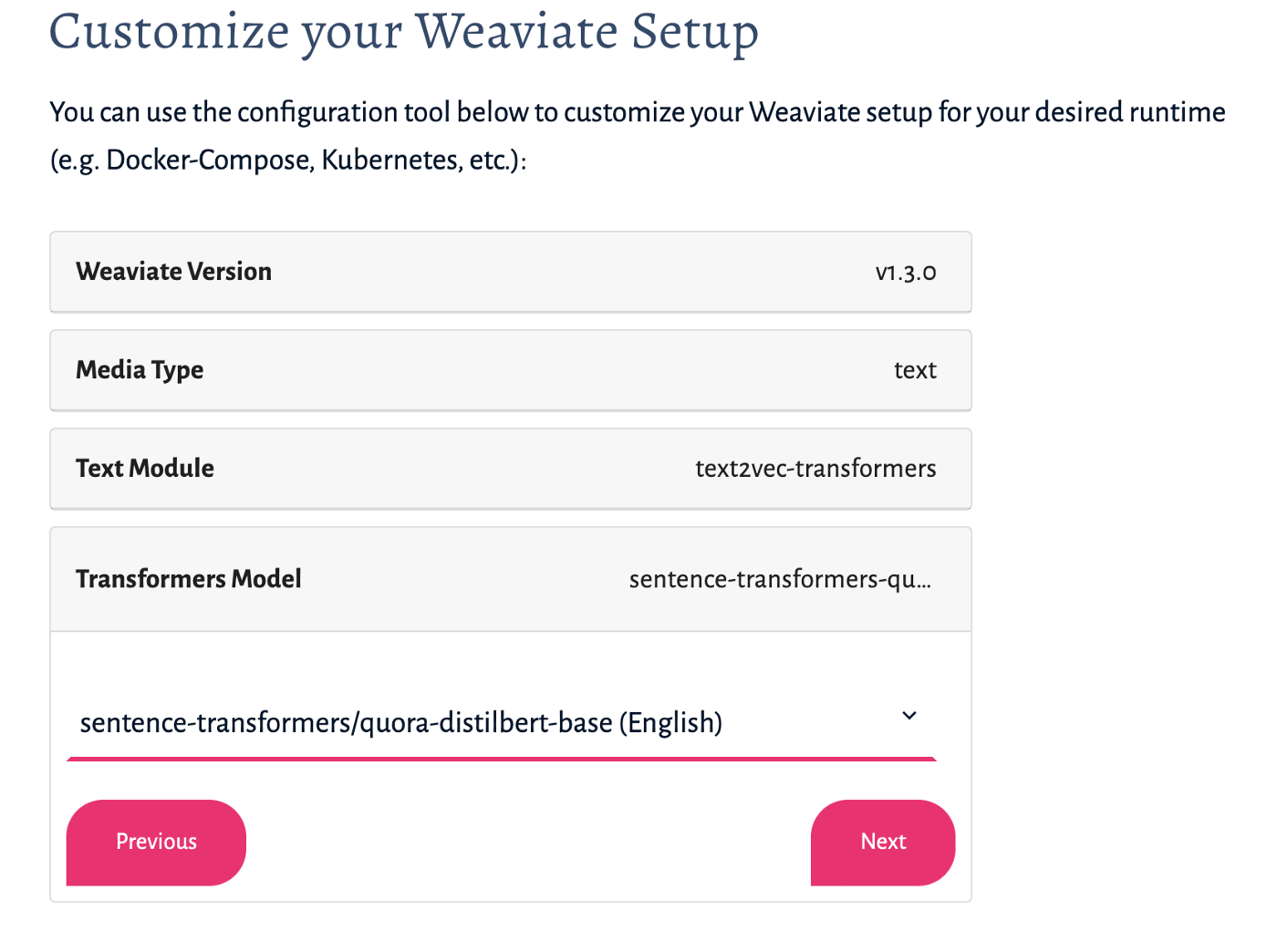Select sentence-transformers/quora-distilbert-base (English) option
Viewport: 1277px width, 952px height.
click(x=401, y=722)
